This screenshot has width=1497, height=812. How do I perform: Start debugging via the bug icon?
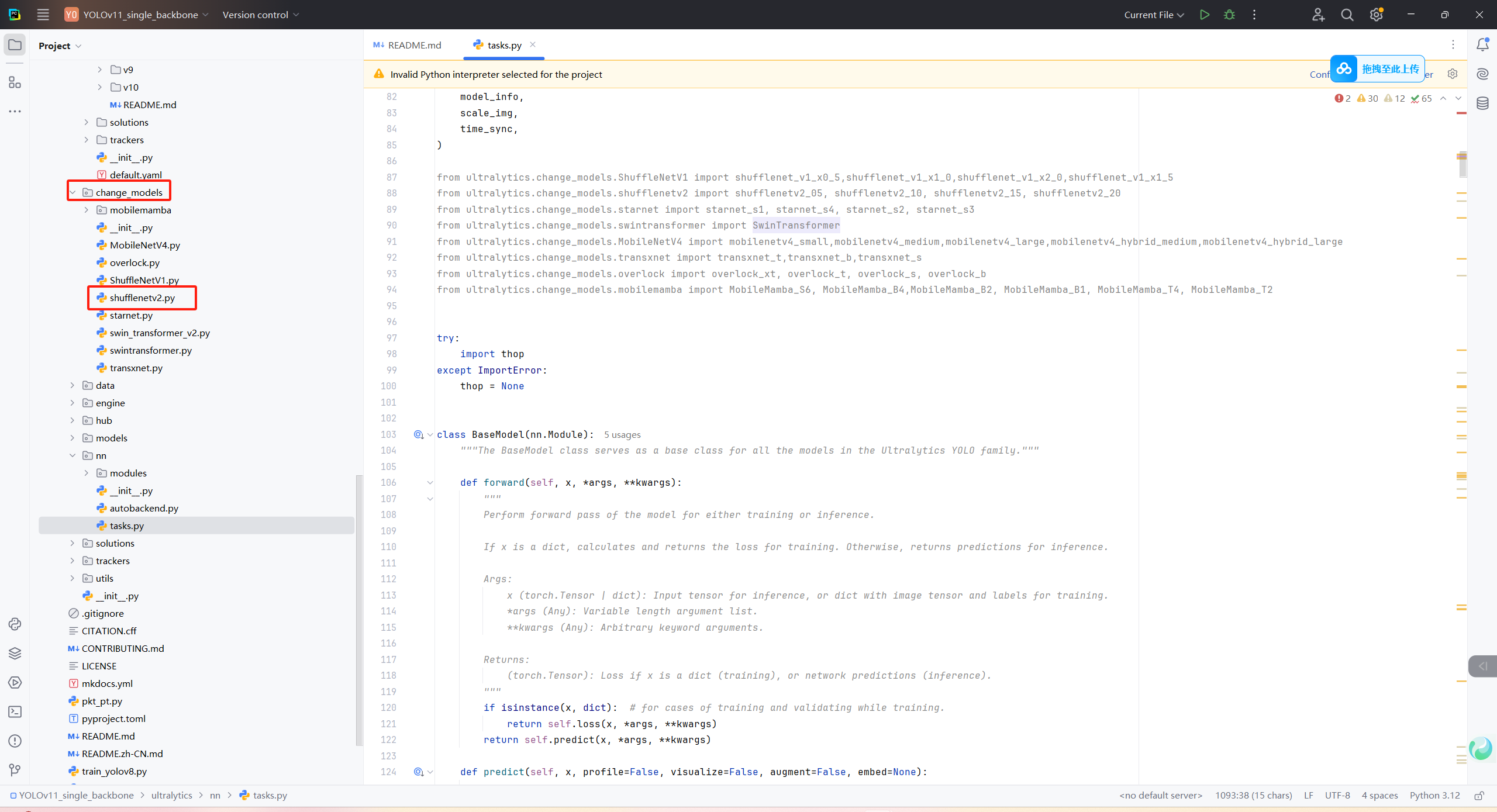pyautogui.click(x=1229, y=15)
